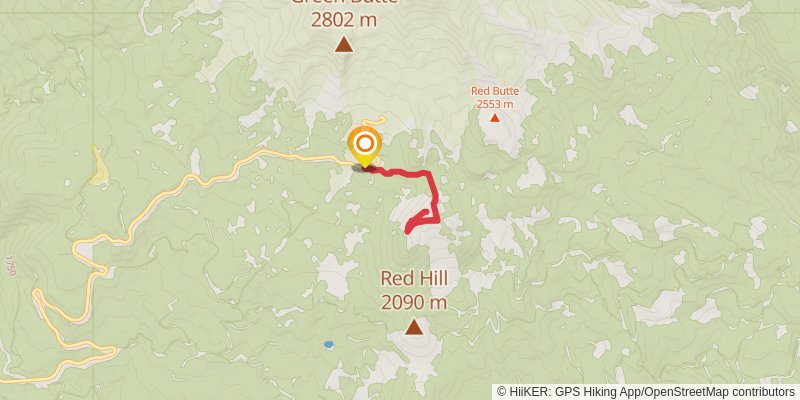
Task: Click the small blue lake on map
Action: (x=329, y=345)
